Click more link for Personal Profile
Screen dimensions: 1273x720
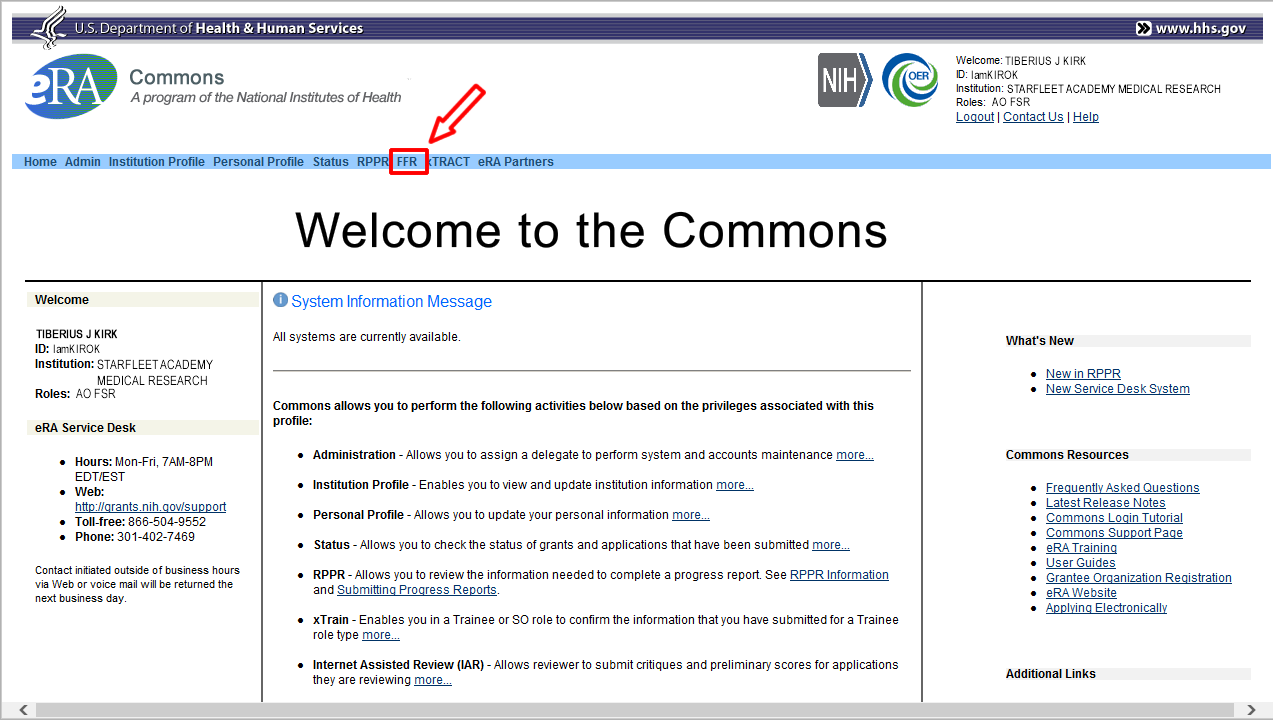pos(691,515)
